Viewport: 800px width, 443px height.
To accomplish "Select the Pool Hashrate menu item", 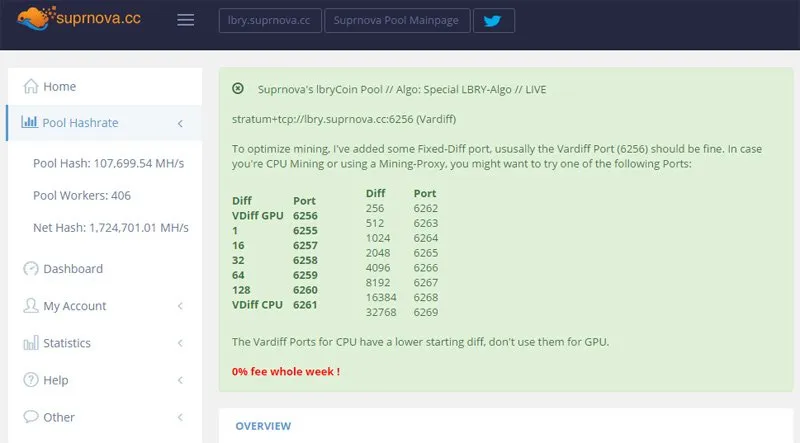I will (105, 122).
